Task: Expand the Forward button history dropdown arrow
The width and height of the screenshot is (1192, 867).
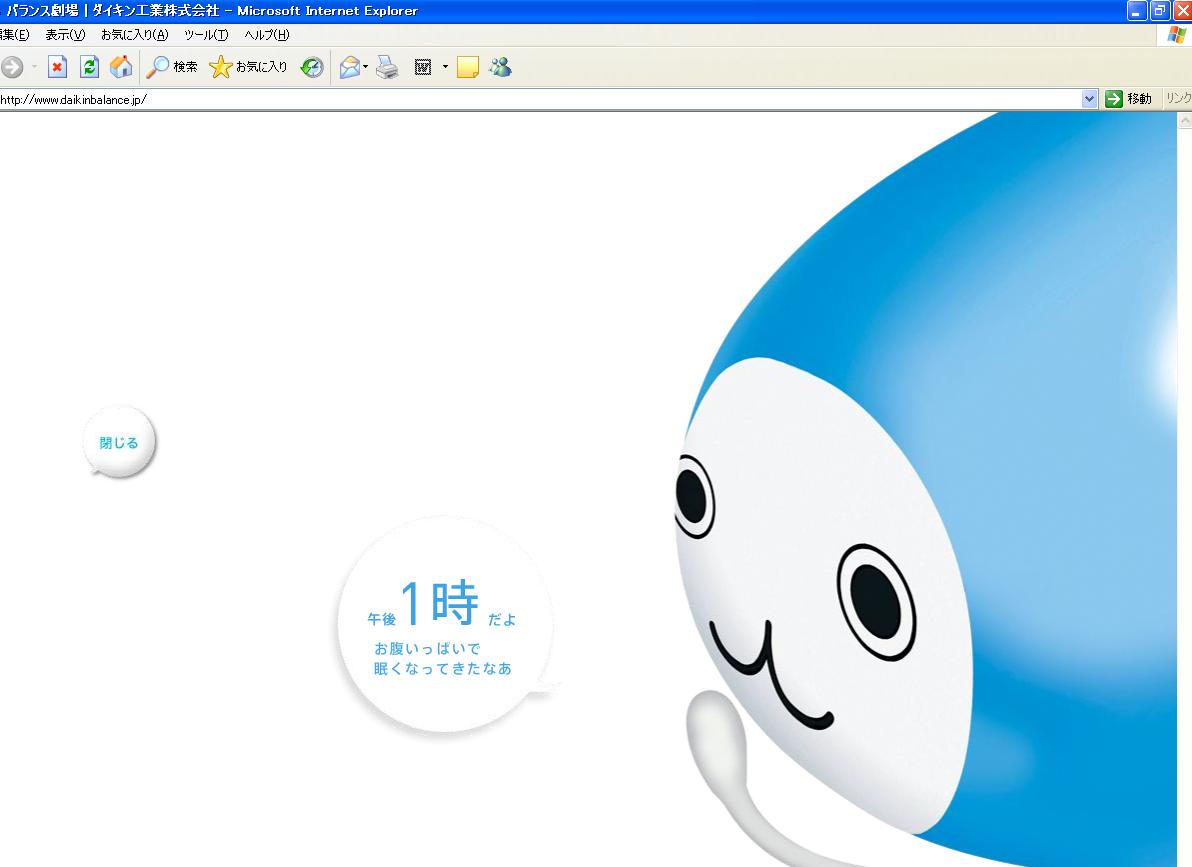Action: 34,67
